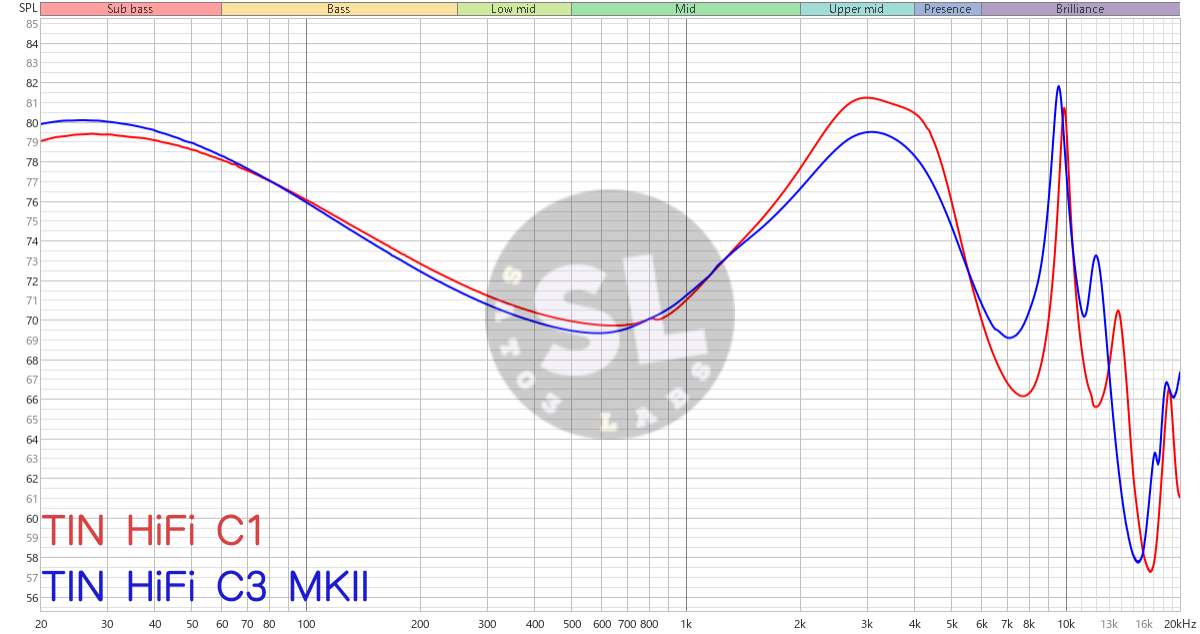Select the Presence band header
1200x634 pixels.
point(947,9)
